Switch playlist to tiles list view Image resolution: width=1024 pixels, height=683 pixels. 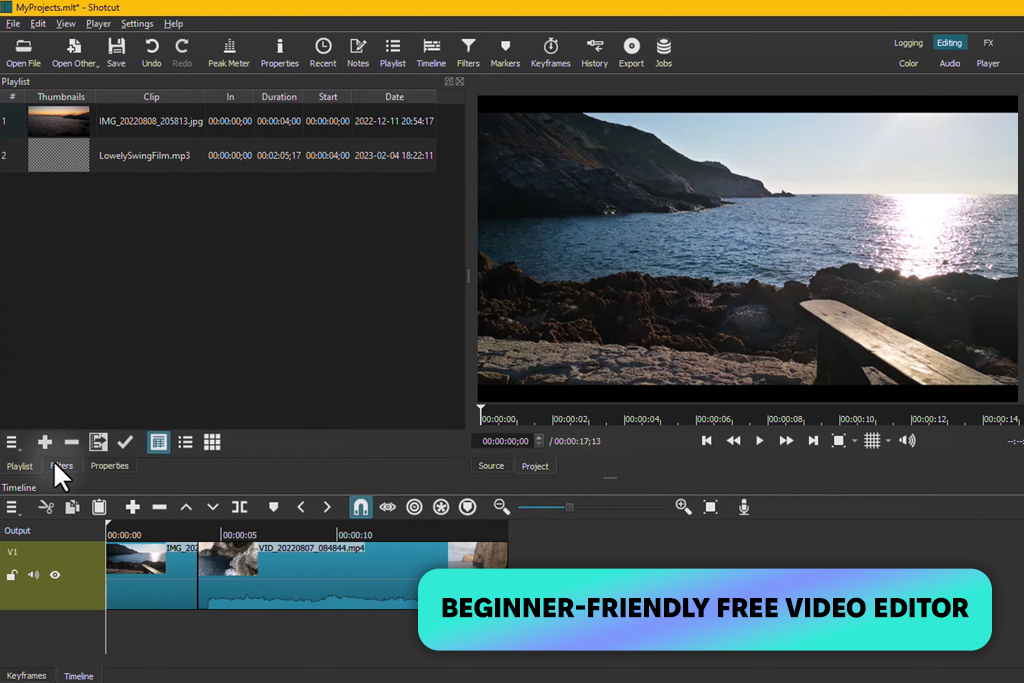tap(185, 443)
